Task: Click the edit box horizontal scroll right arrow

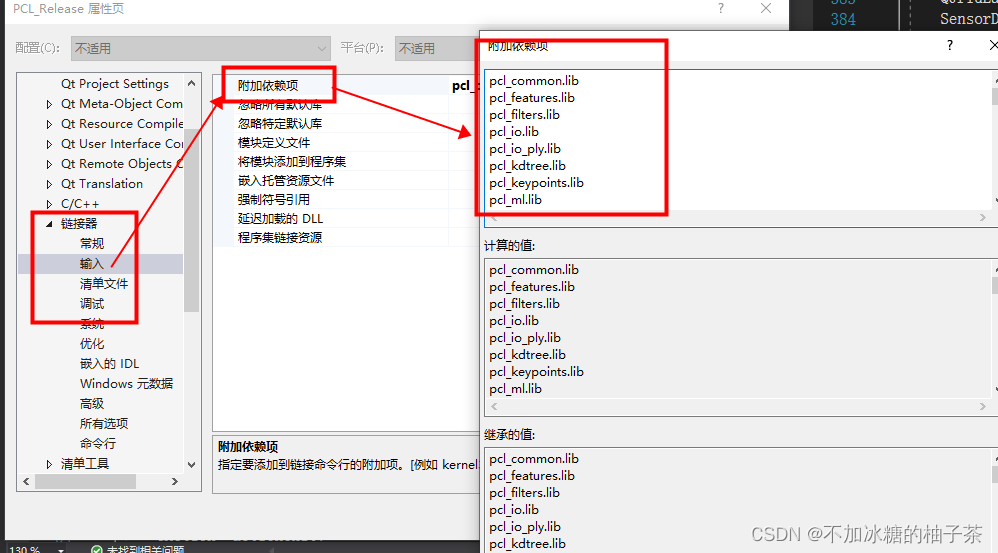Action: pos(983,218)
